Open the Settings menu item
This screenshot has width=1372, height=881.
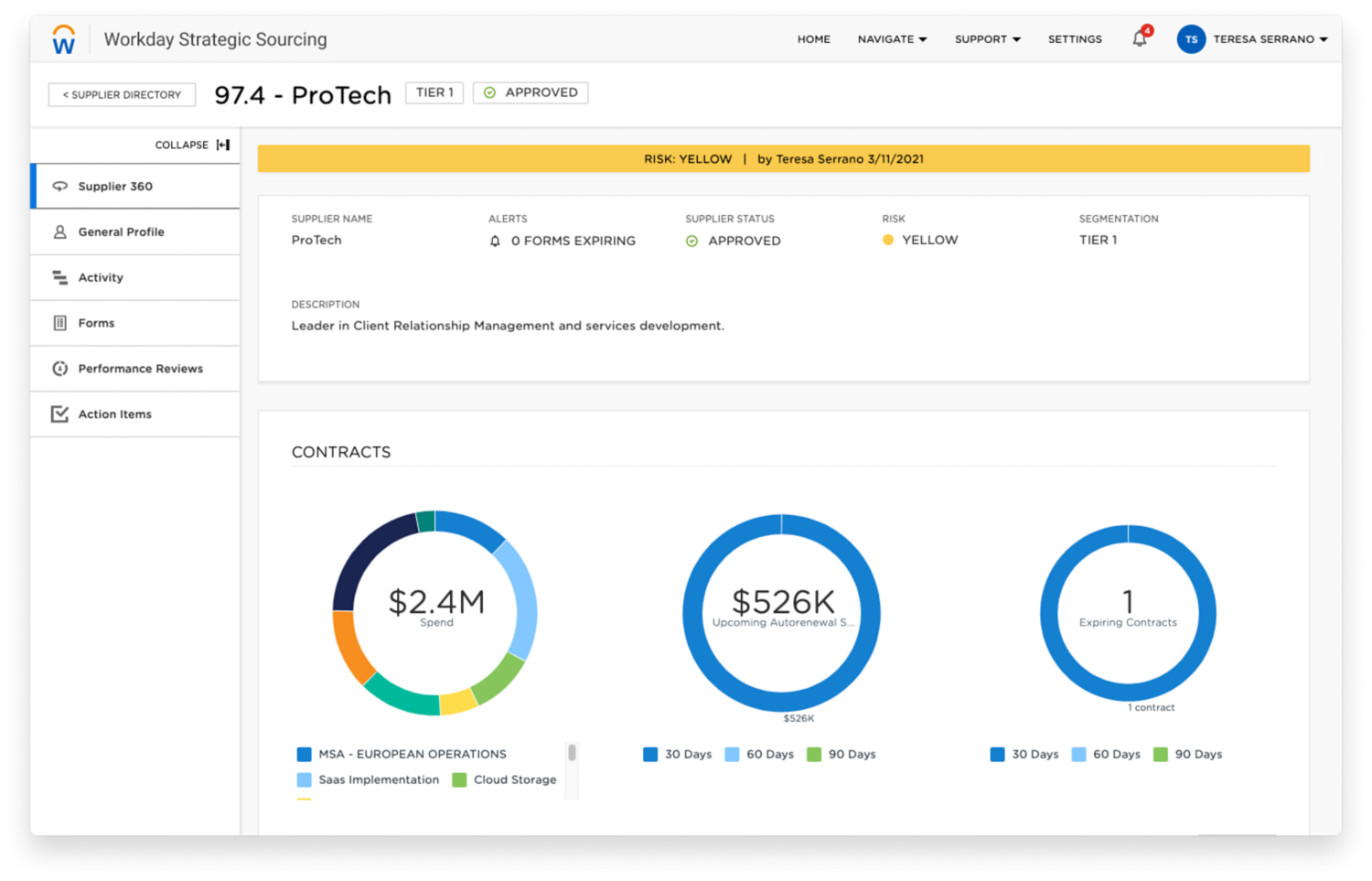click(x=1075, y=39)
